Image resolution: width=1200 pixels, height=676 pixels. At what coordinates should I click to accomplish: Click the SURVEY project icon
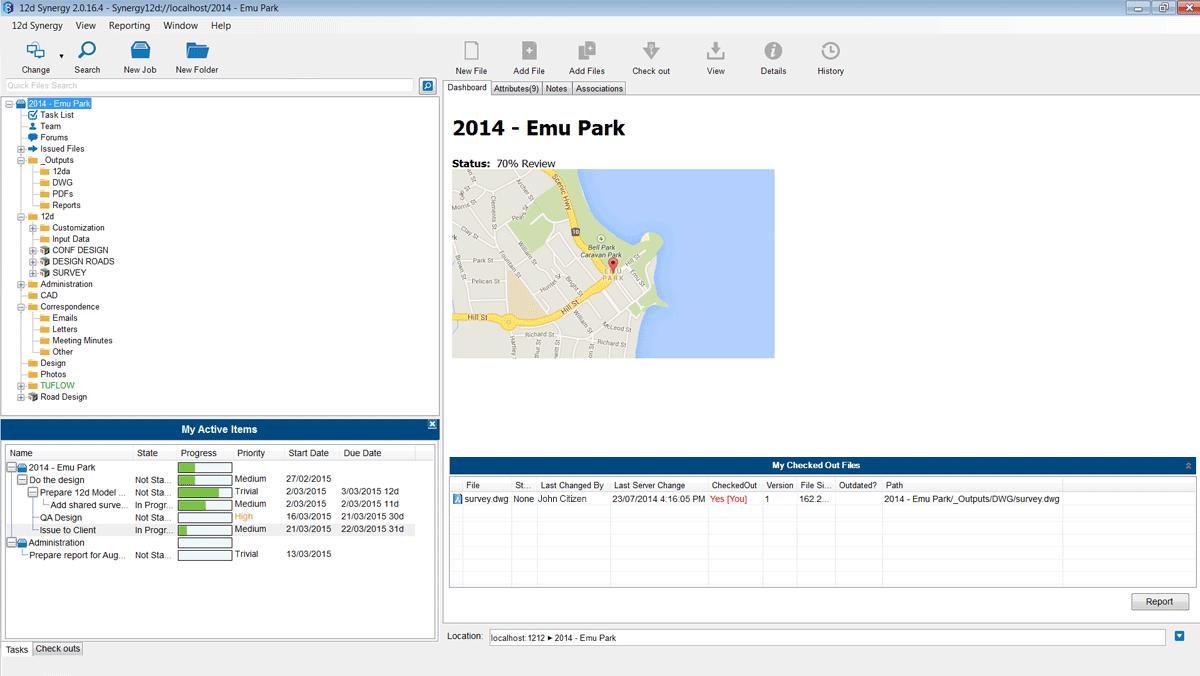[45, 273]
